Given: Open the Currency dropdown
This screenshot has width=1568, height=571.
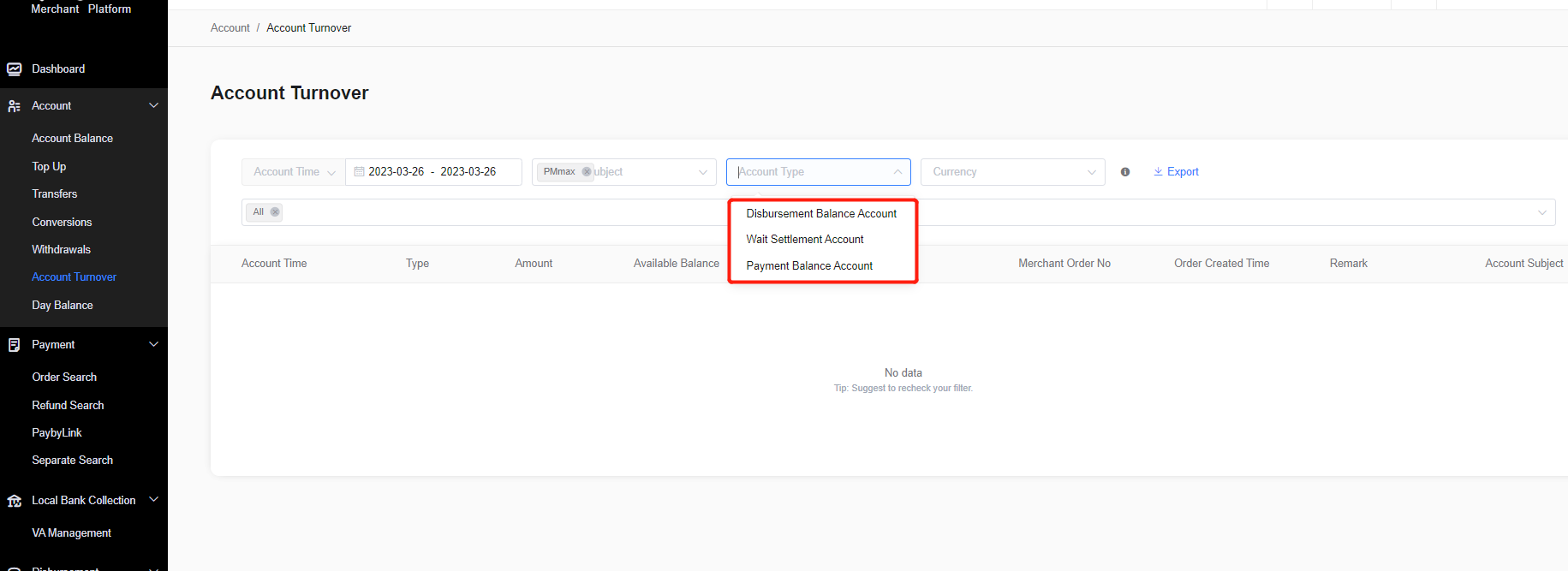Looking at the screenshot, I should coord(1012,172).
